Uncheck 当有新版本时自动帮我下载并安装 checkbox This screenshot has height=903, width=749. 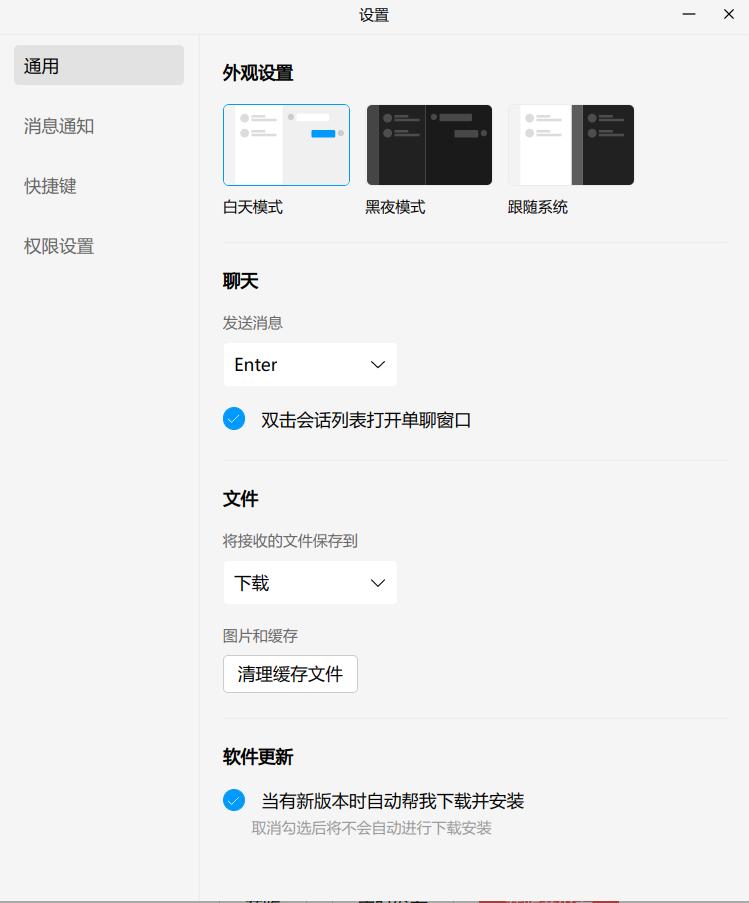234,800
